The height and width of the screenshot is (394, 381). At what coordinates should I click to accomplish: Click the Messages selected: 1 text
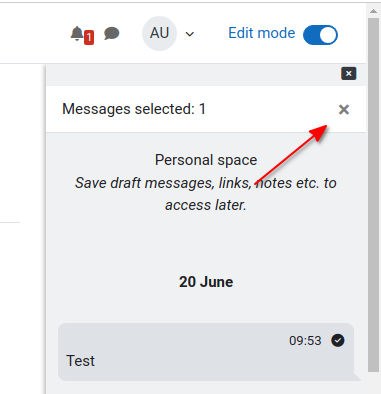coord(134,109)
